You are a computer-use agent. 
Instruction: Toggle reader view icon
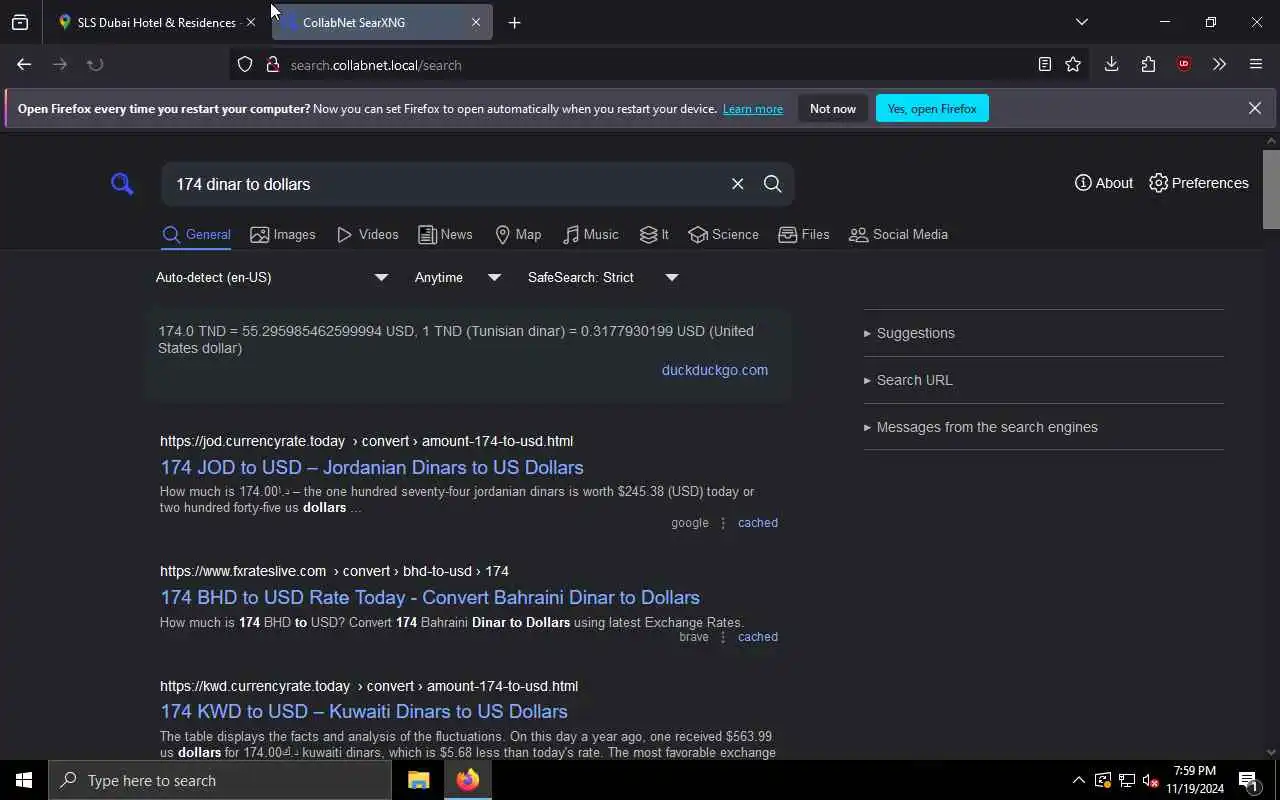(1044, 64)
